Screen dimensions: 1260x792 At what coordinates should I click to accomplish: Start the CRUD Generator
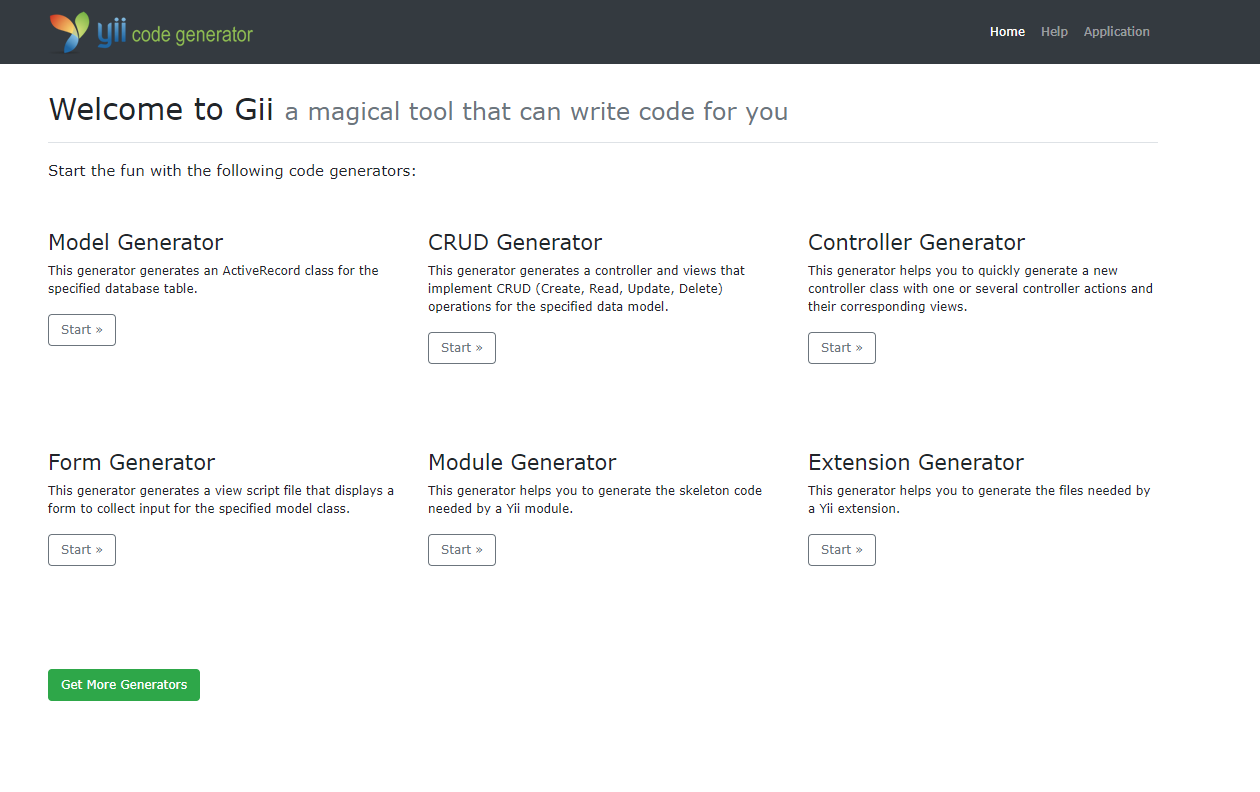click(462, 348)
